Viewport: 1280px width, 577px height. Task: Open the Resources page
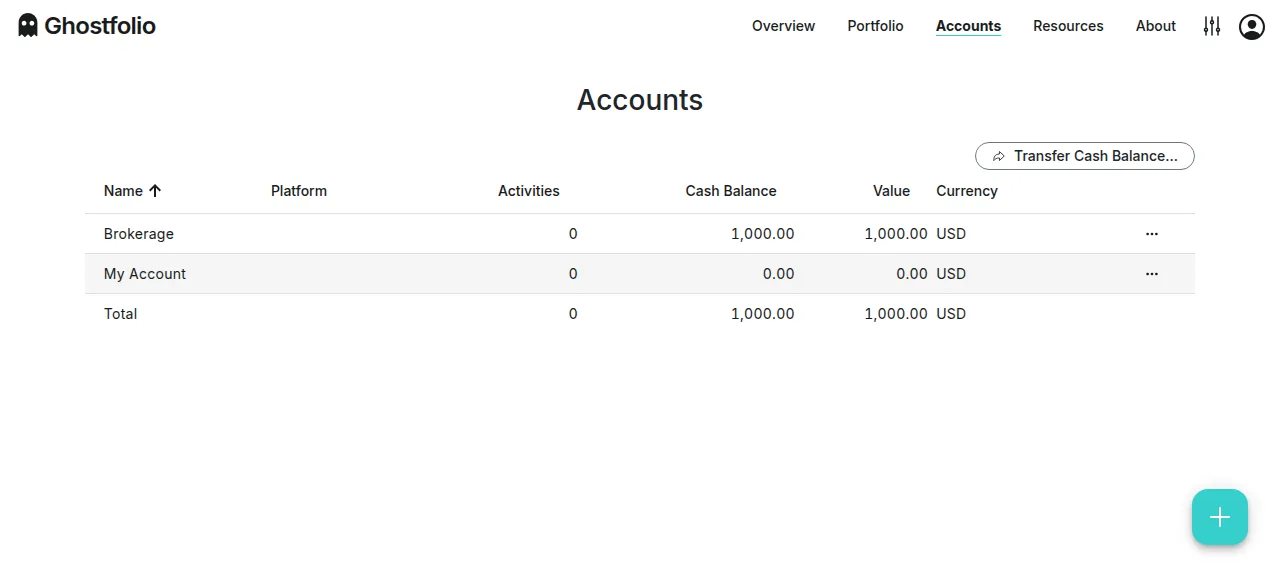point(1068,26)
